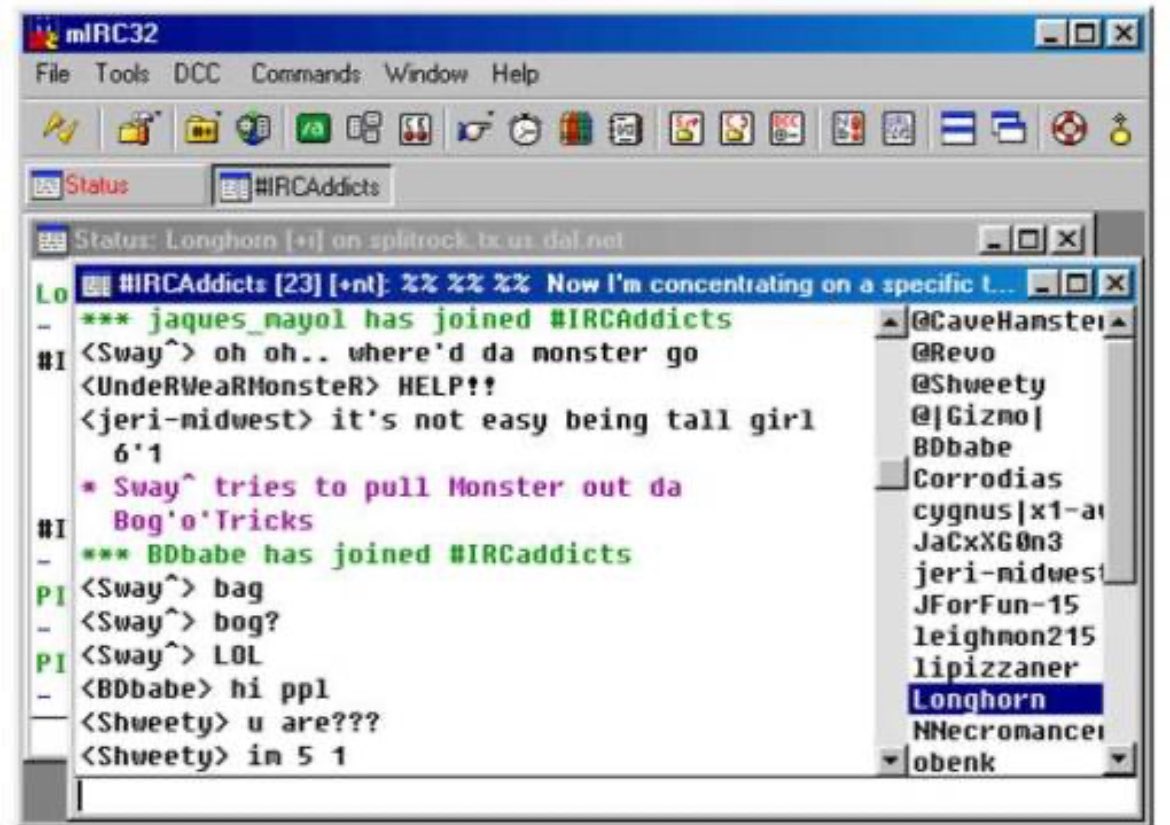Select Corrodias in the nickname list
1170x825 pixels.
pos(1005,479)
